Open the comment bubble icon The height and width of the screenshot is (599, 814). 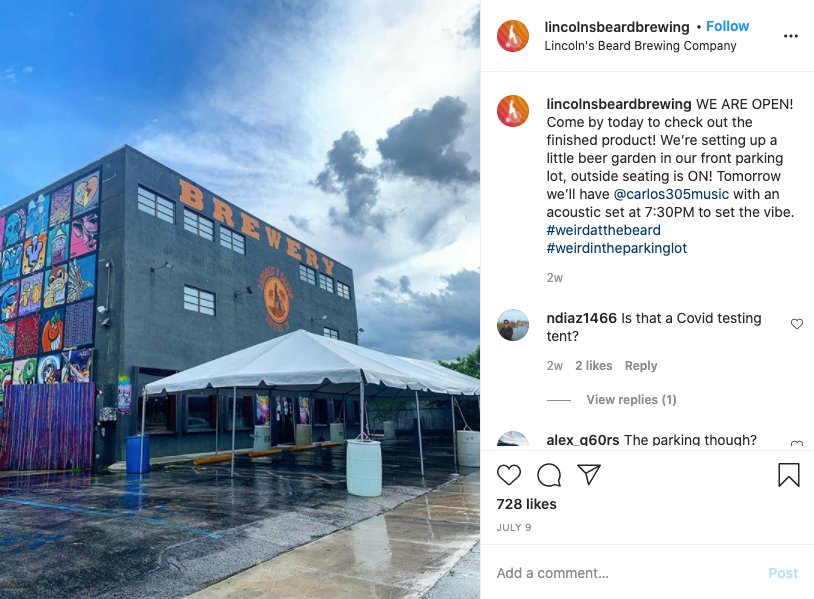[549, 475]
